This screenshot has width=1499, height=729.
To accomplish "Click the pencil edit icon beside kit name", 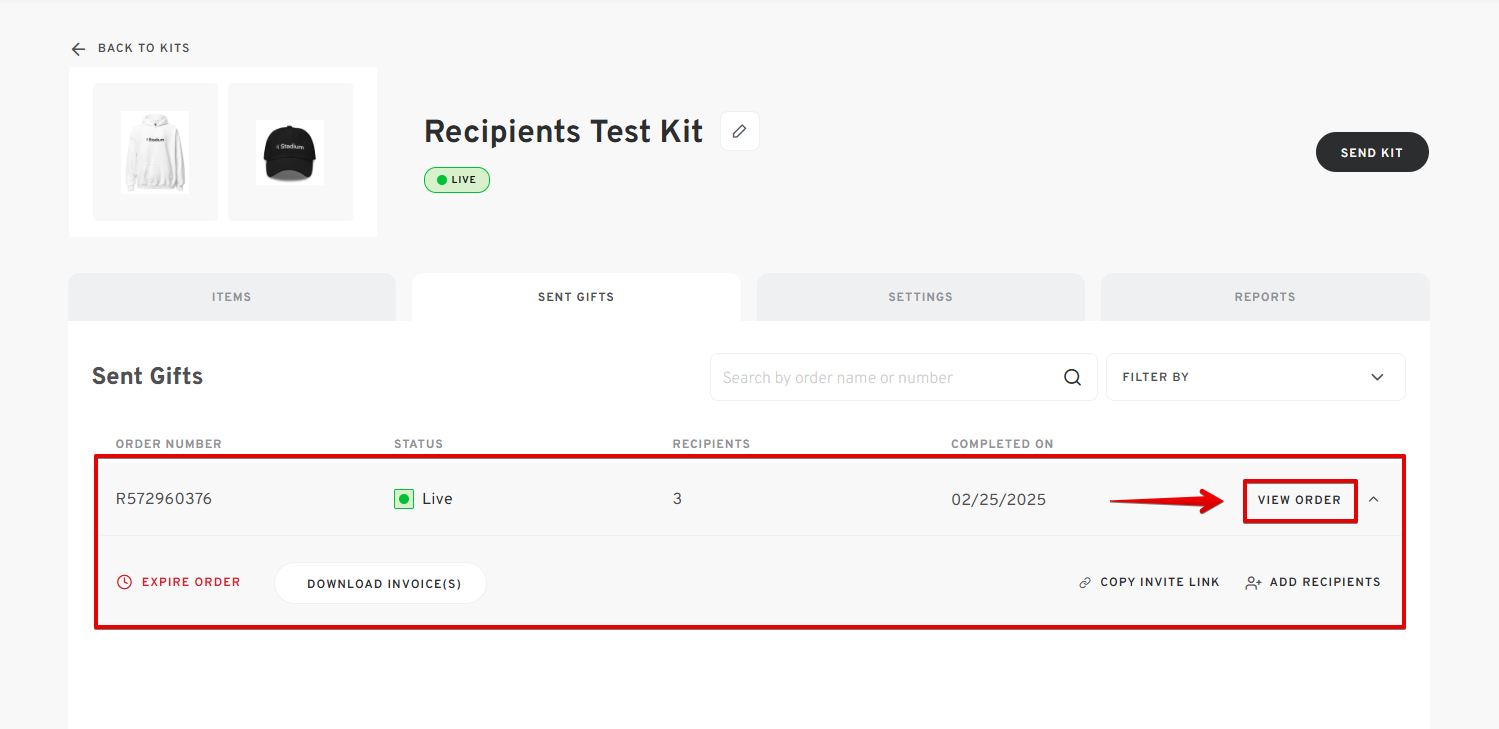I will point(740,131).
